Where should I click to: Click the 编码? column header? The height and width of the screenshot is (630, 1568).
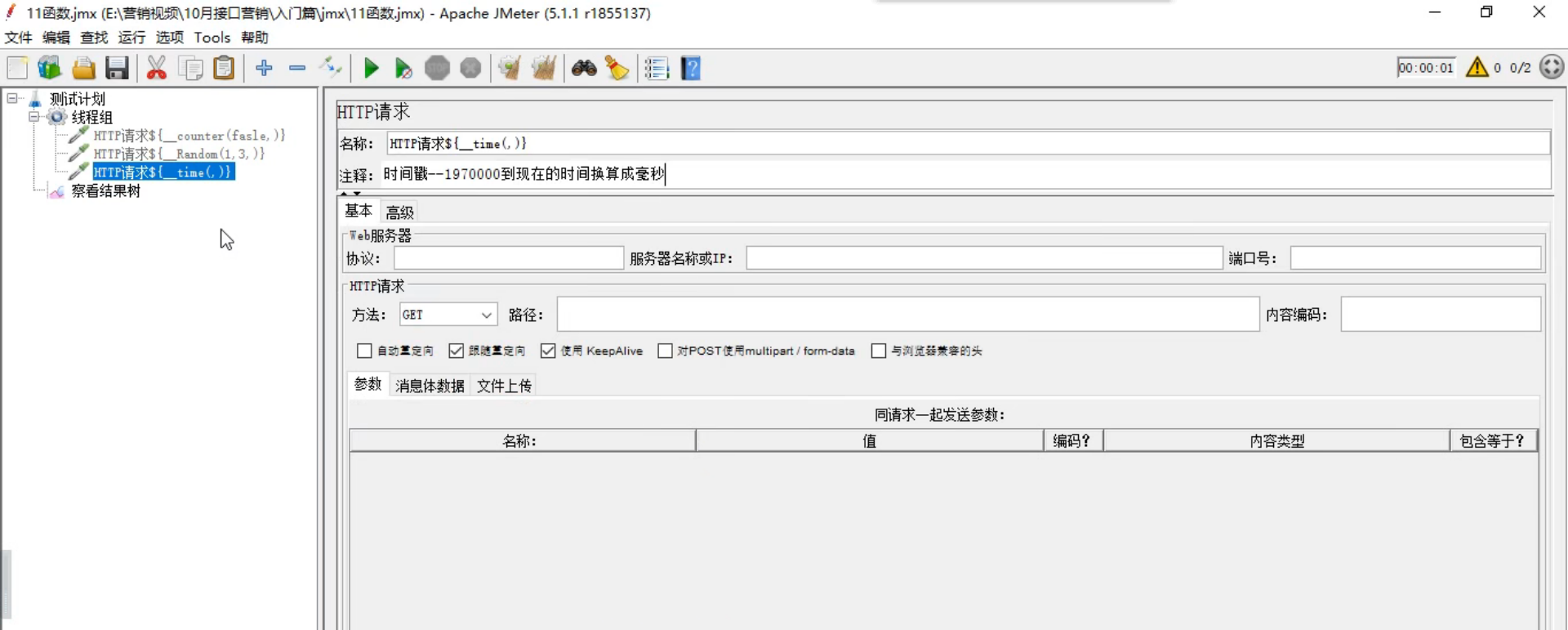[x=1073, y=441]
